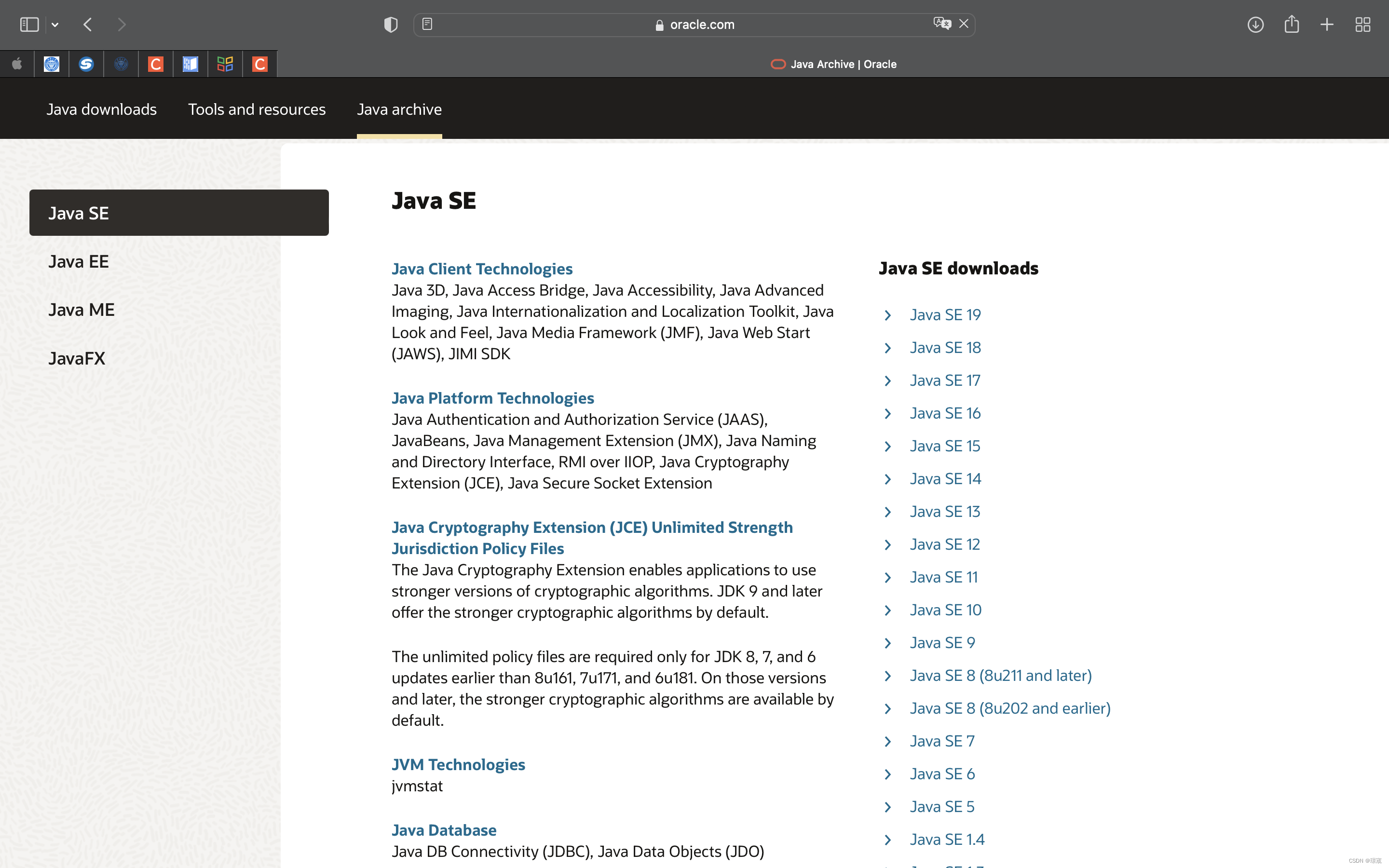This screenshot has height=868, width=1389.
Task: Go back with the back arrow
Action: (88, 25)
